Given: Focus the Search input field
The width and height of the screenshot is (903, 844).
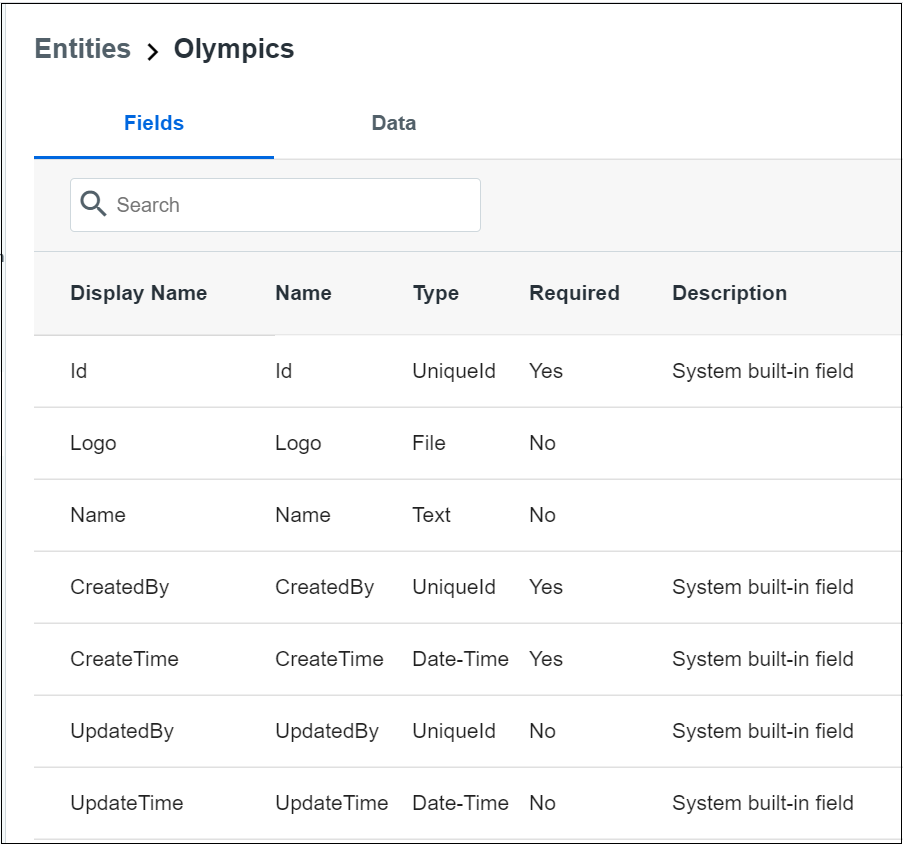Looking at the screenshot, I should 290,205.
